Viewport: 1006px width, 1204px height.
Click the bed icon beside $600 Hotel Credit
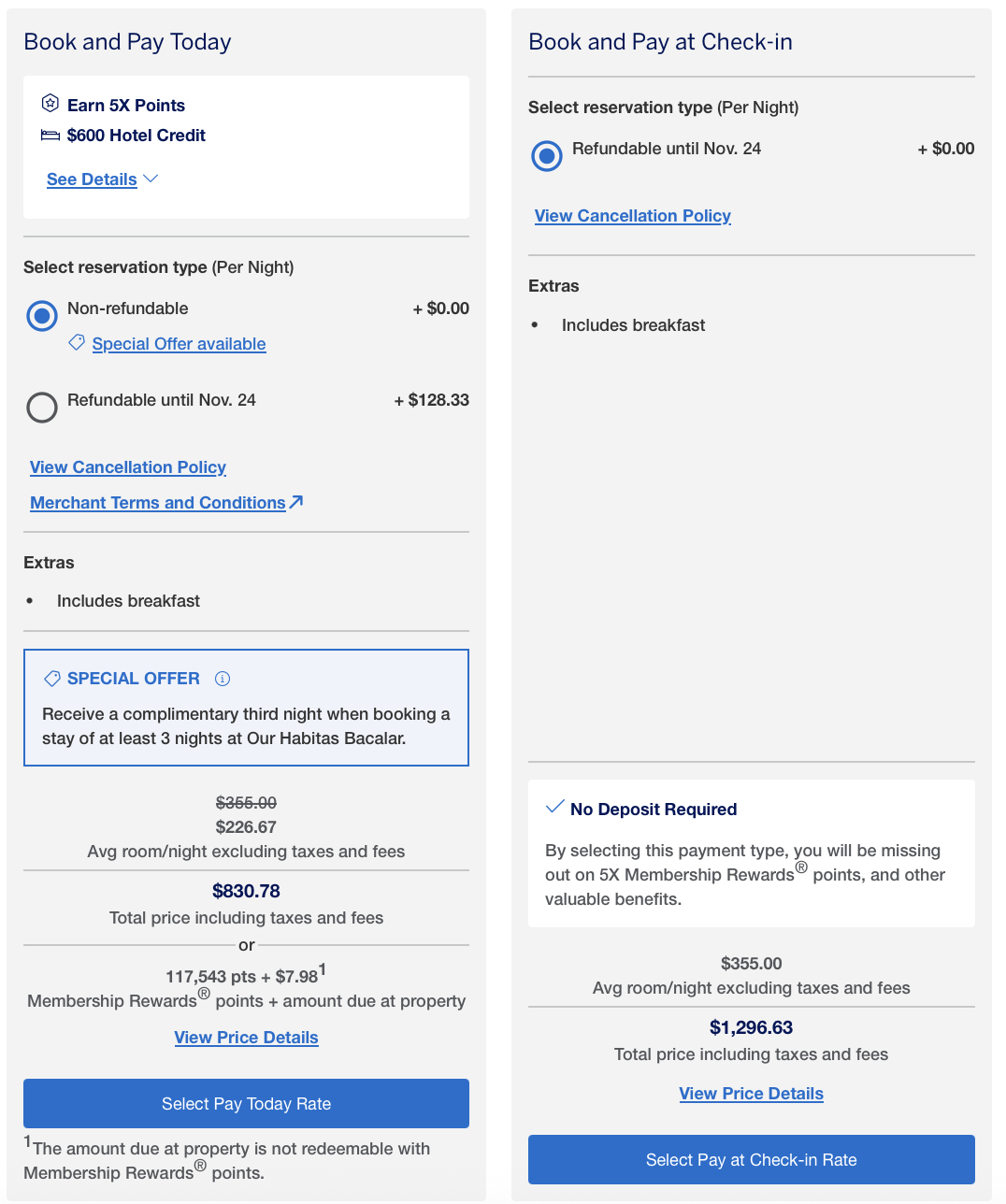(x=50, y=136)
